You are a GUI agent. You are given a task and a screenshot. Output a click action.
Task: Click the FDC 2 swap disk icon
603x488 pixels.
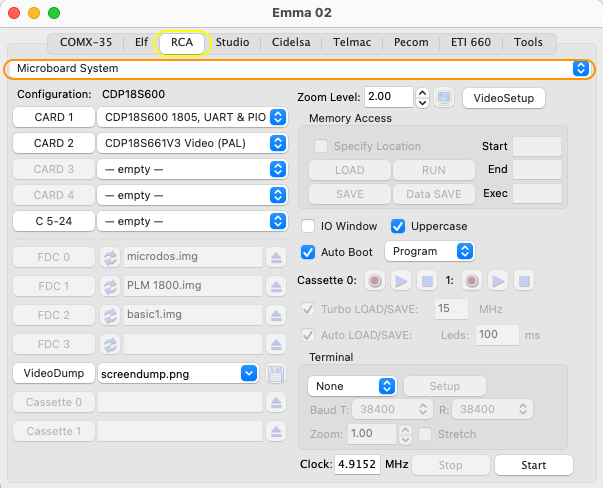[110, 315]
